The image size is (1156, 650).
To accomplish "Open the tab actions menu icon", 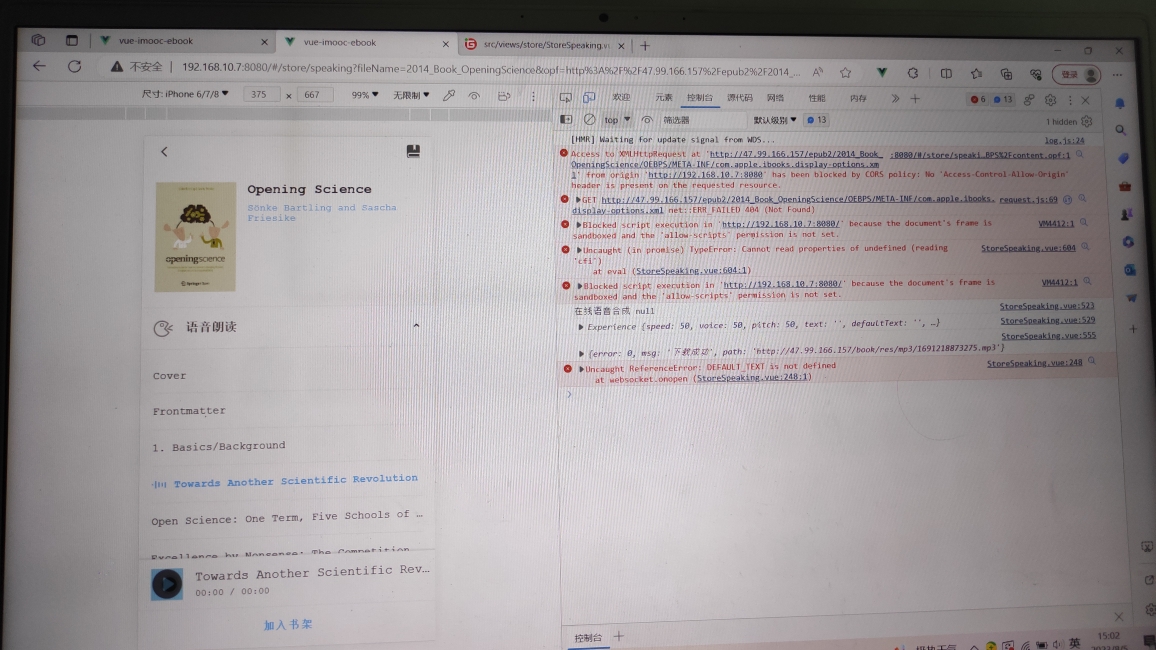I will pos(72,41).
